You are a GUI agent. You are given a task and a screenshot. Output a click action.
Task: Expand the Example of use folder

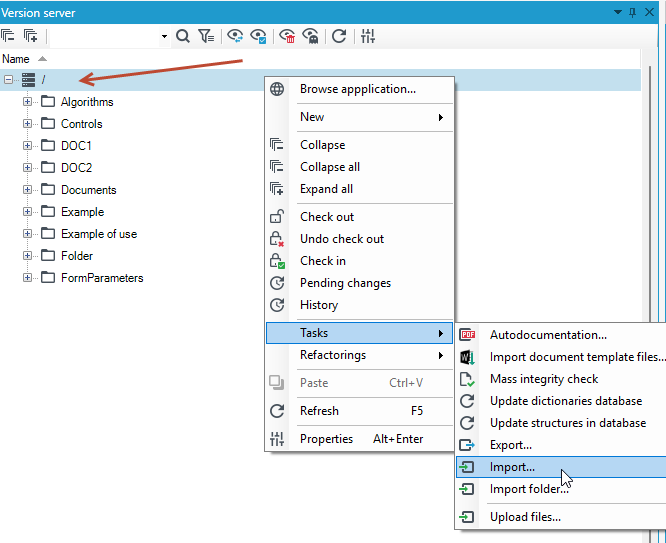coord(27,234)
